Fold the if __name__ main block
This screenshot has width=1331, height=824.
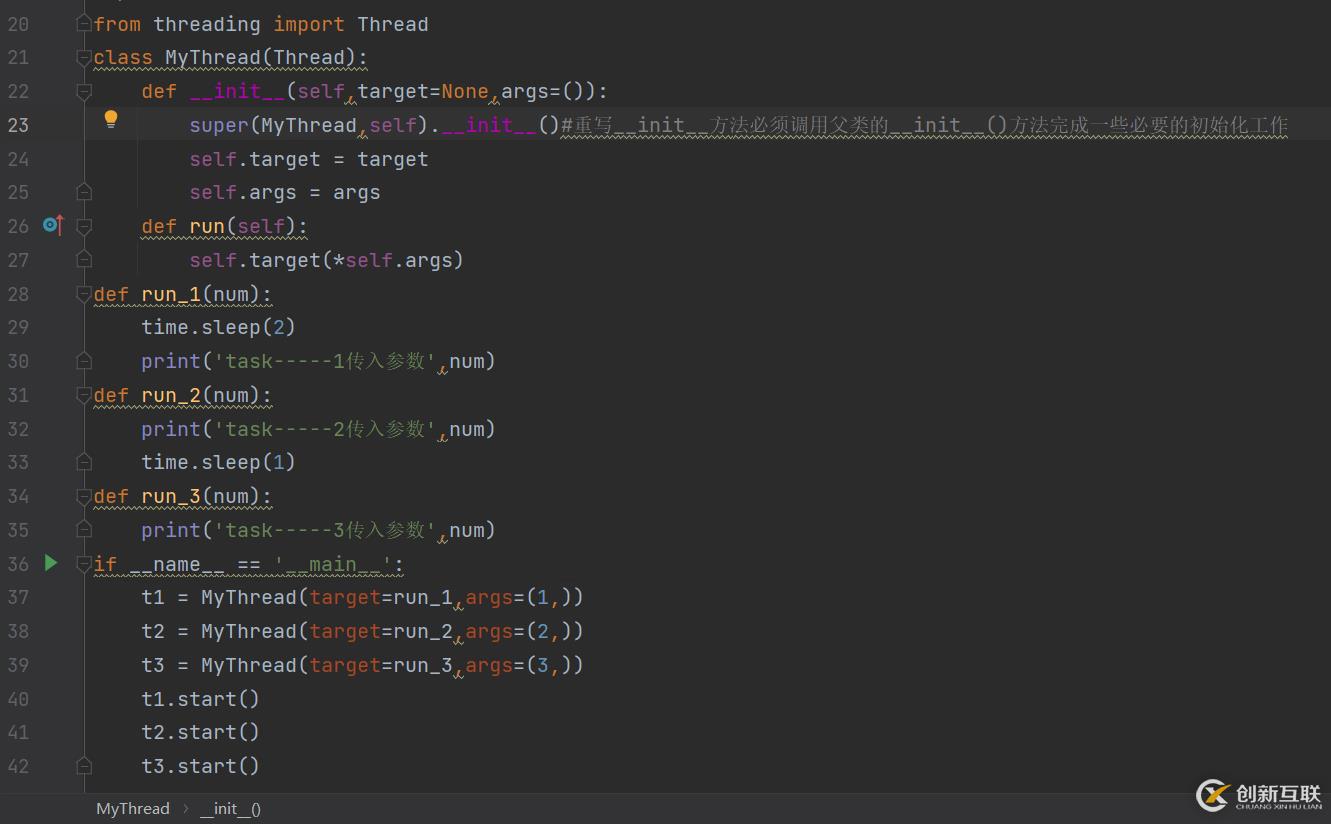[x=84, y=564]
